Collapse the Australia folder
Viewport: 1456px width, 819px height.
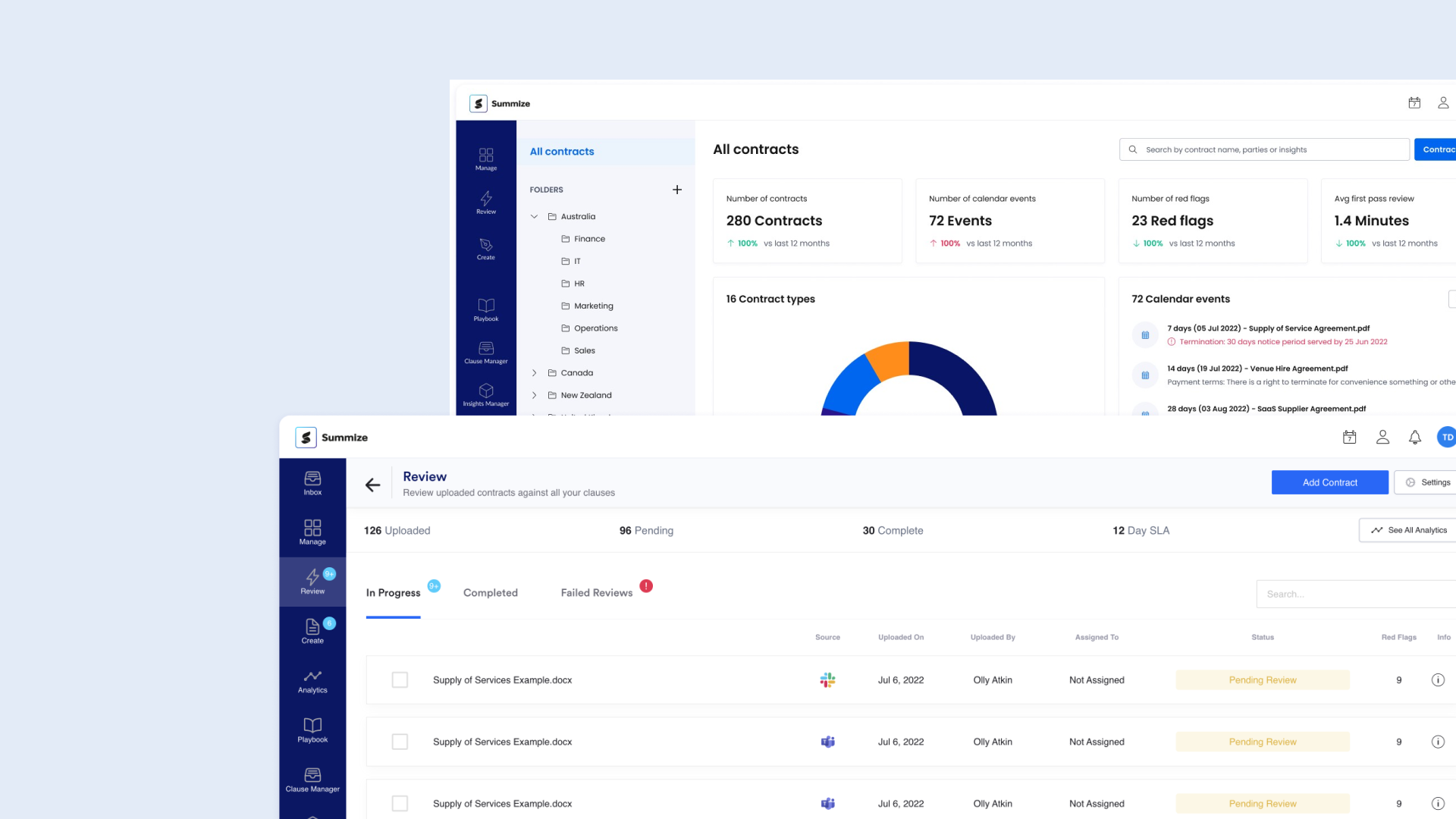coord(534,217)
